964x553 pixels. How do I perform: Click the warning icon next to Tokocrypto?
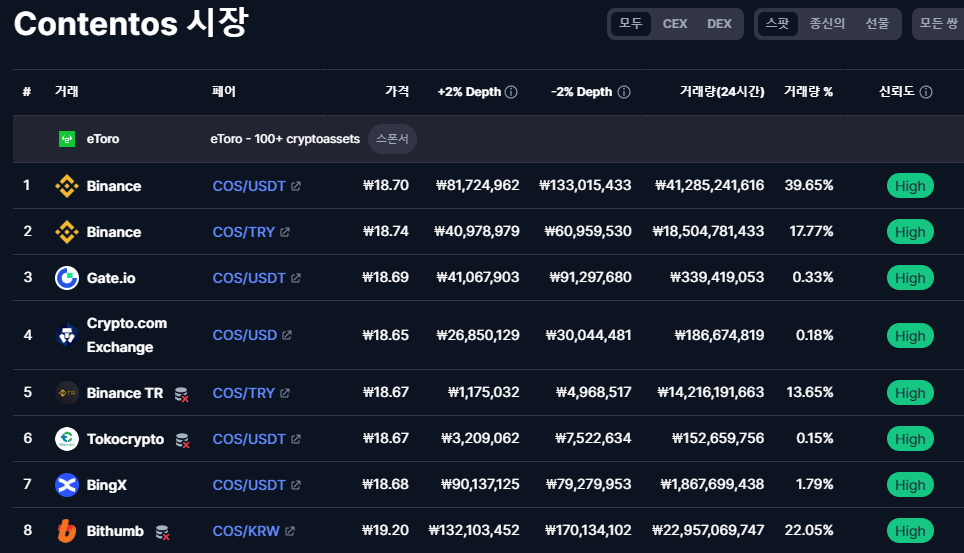pyautogui.click(x=182, y=439)
